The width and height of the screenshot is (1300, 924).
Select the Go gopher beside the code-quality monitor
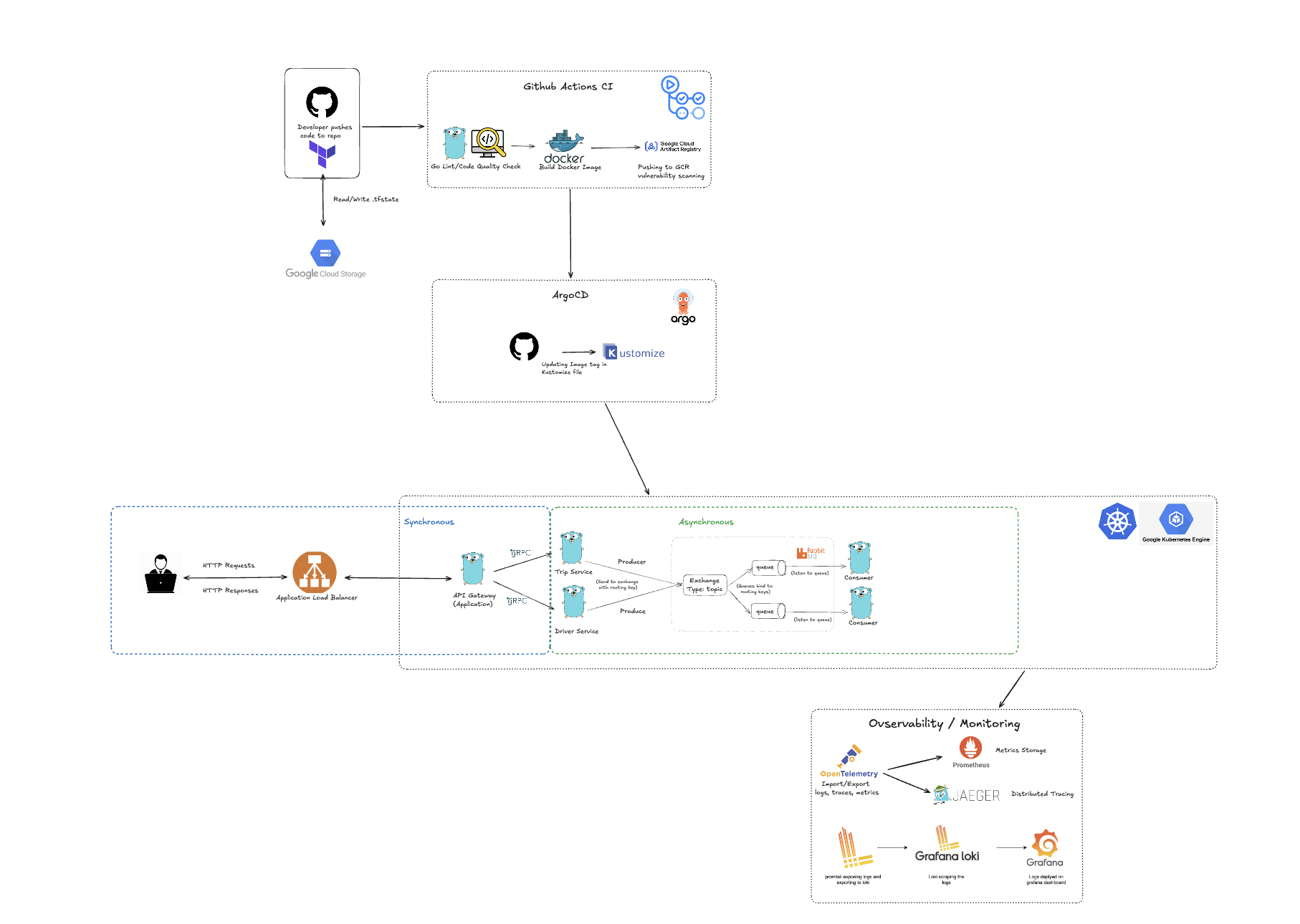454,143
